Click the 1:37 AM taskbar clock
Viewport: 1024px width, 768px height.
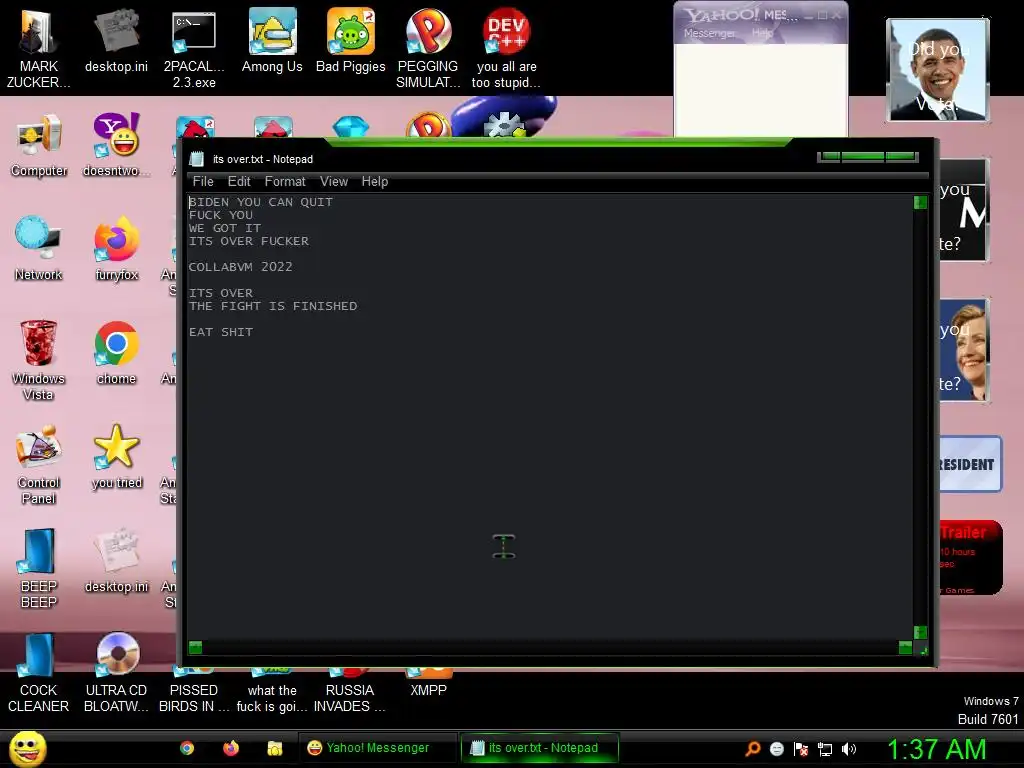936,749
